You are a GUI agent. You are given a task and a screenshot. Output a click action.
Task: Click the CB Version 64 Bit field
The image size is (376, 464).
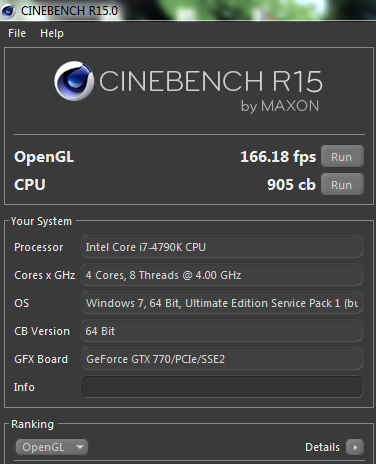coord(222,331)
